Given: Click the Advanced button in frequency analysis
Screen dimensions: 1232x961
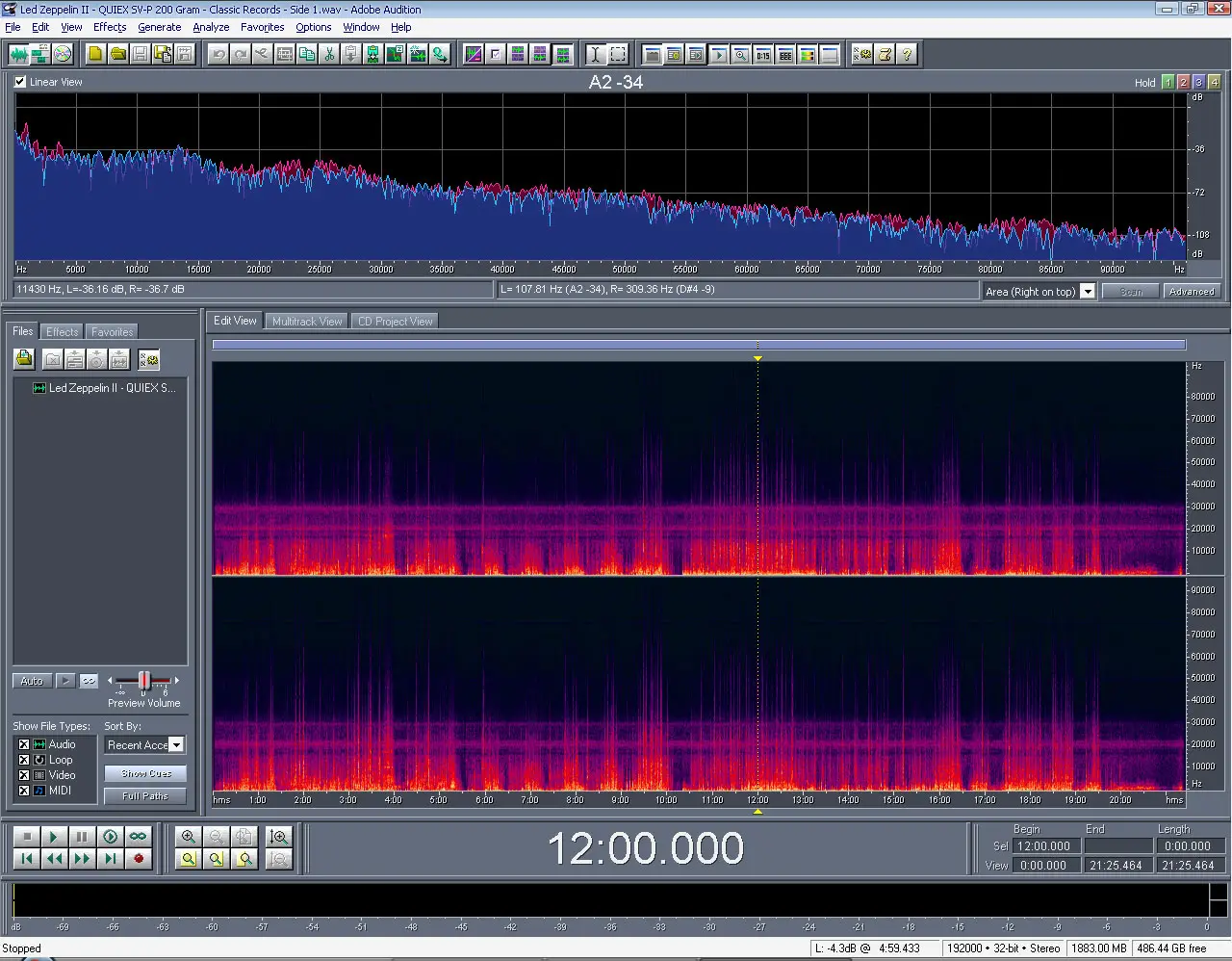Looking at the screenshot, I should (x=1192, y=292).
